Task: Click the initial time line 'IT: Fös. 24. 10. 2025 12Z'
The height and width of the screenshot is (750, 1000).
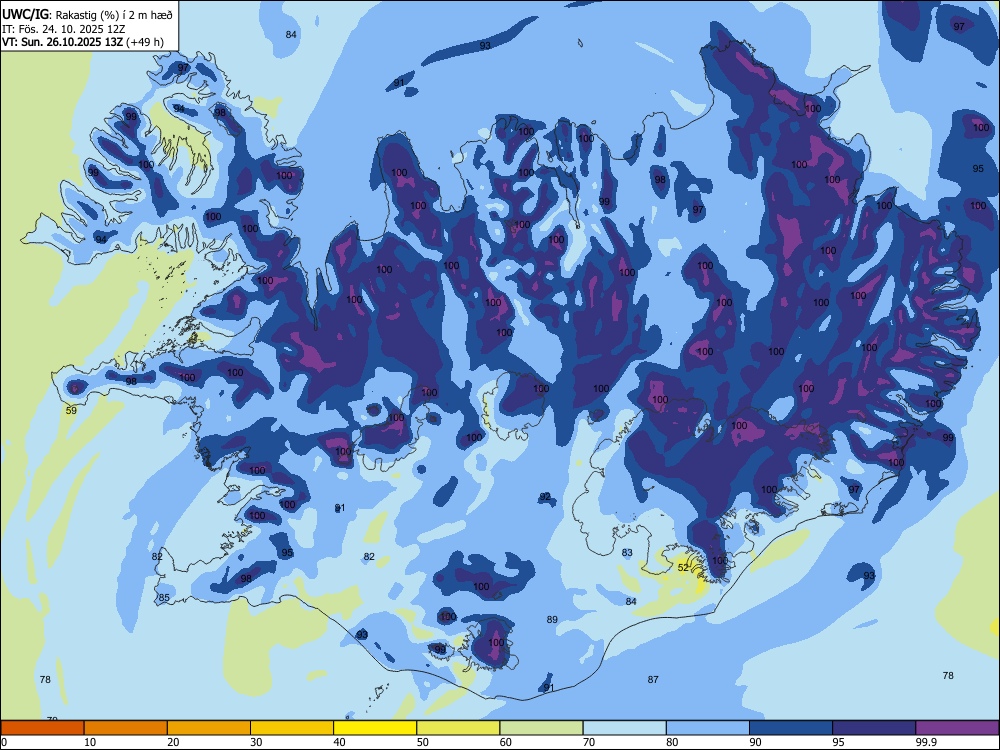Action: pos(64,29)
